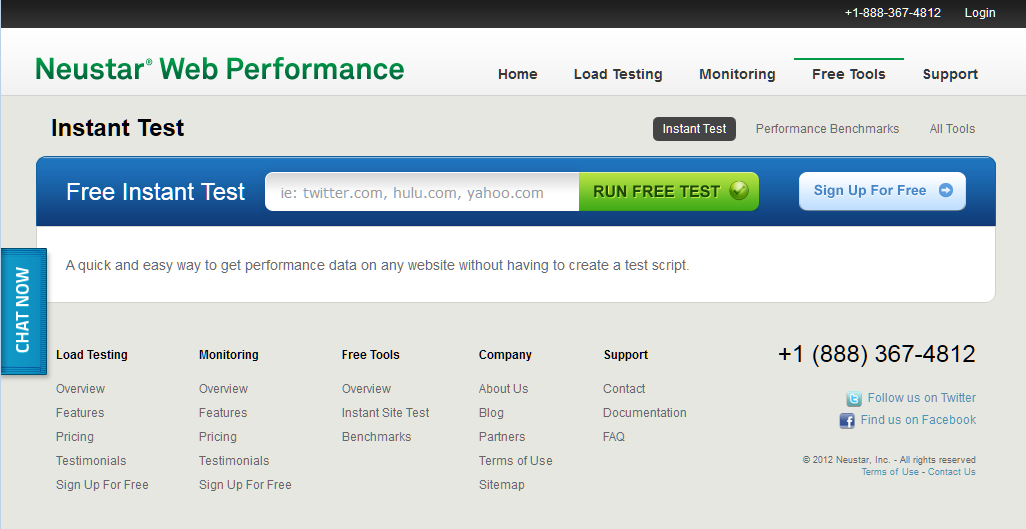This screenshot has width=1026, height=529.
Task: Open the CHAT NOW side tab
Action: coord(24,311)
